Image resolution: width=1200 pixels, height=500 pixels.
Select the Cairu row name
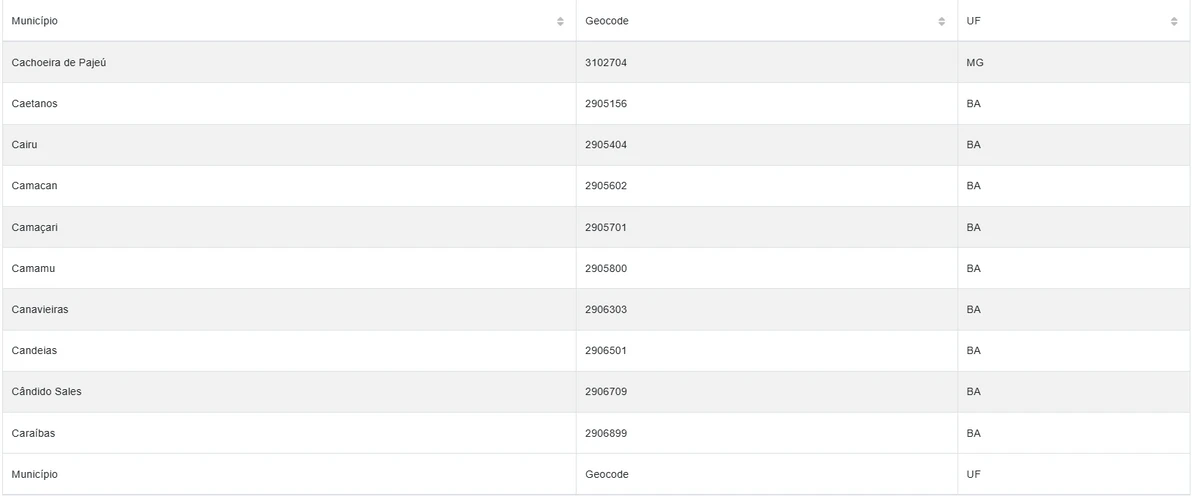[x=25, y=145]
